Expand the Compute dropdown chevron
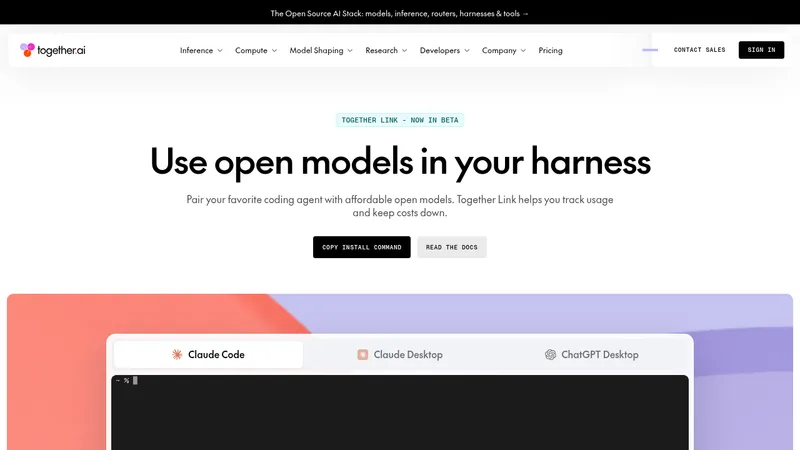This screenshot has width=800, height=450. pyautogui.click(x=274, y=51)
